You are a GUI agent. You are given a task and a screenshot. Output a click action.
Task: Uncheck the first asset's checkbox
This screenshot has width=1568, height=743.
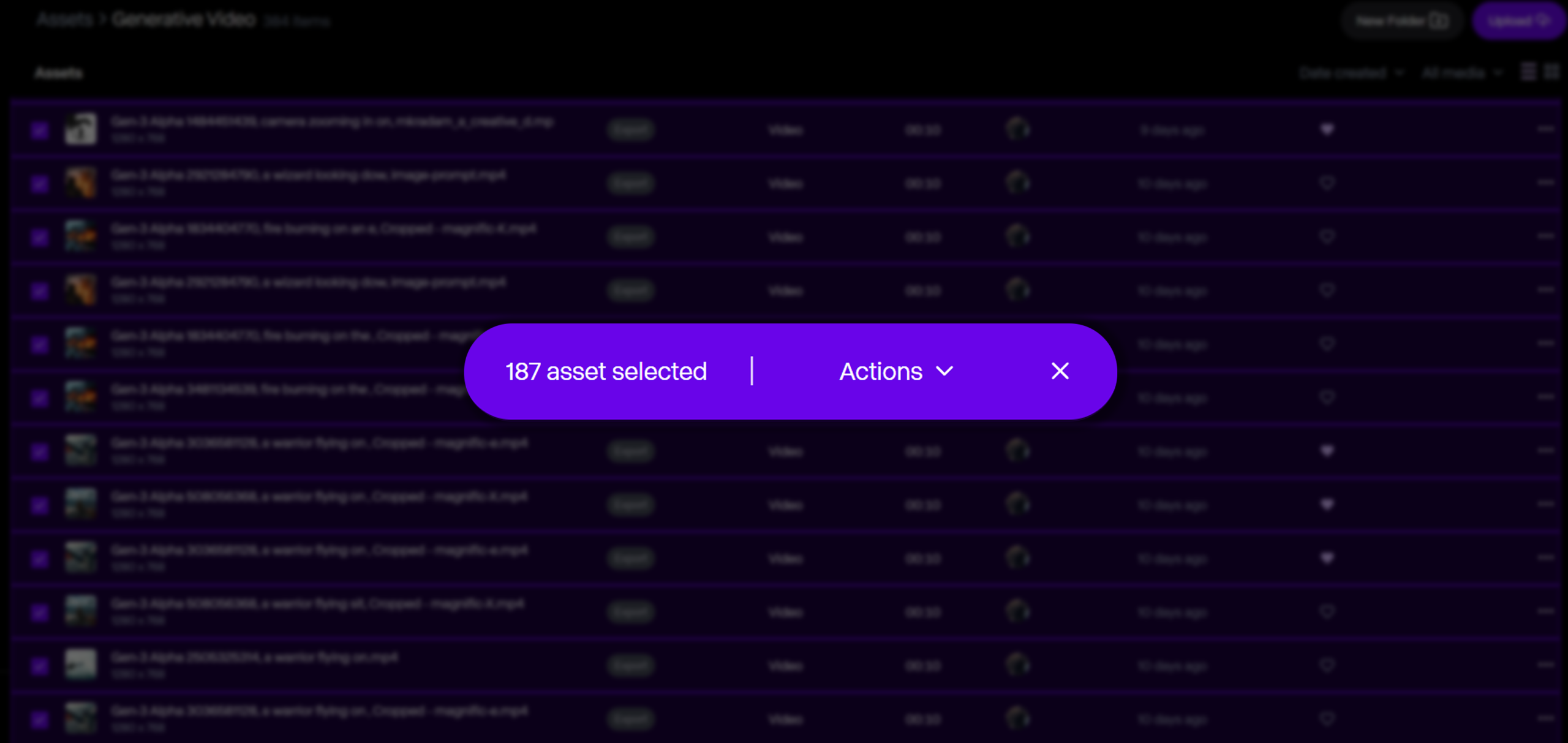[x=40, y=130]
